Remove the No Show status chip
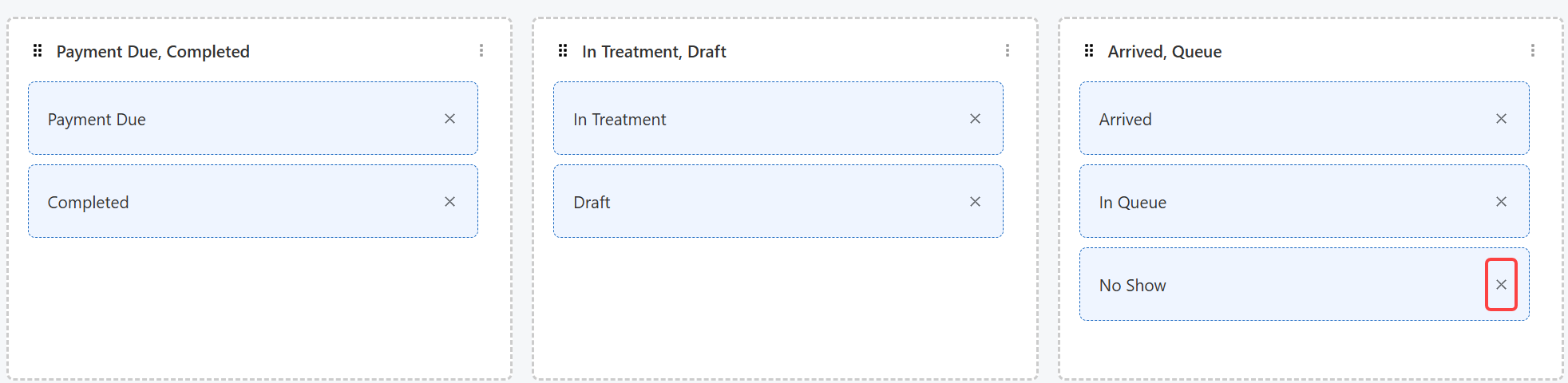The image size is (1568, 383). click(1501, 285)
